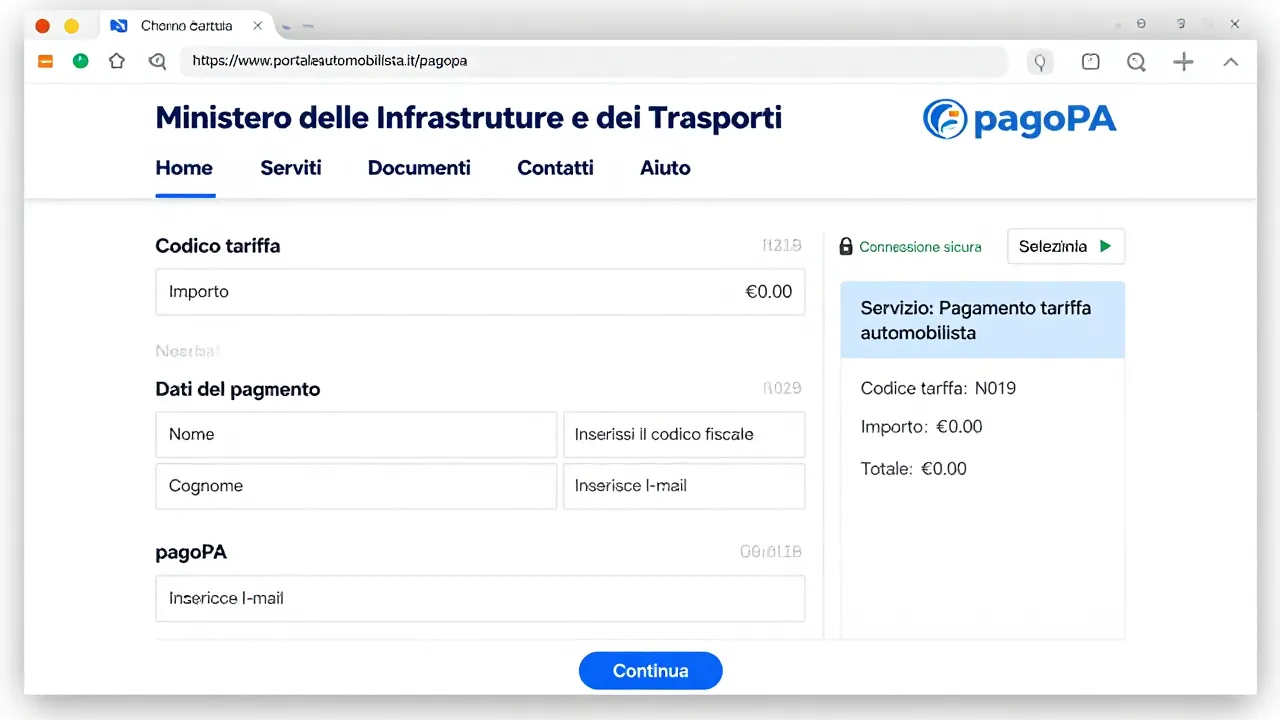Collapse toolbar with the chevron up icon
Viewport: 1280px width, 720px height.
point(1231,62)
